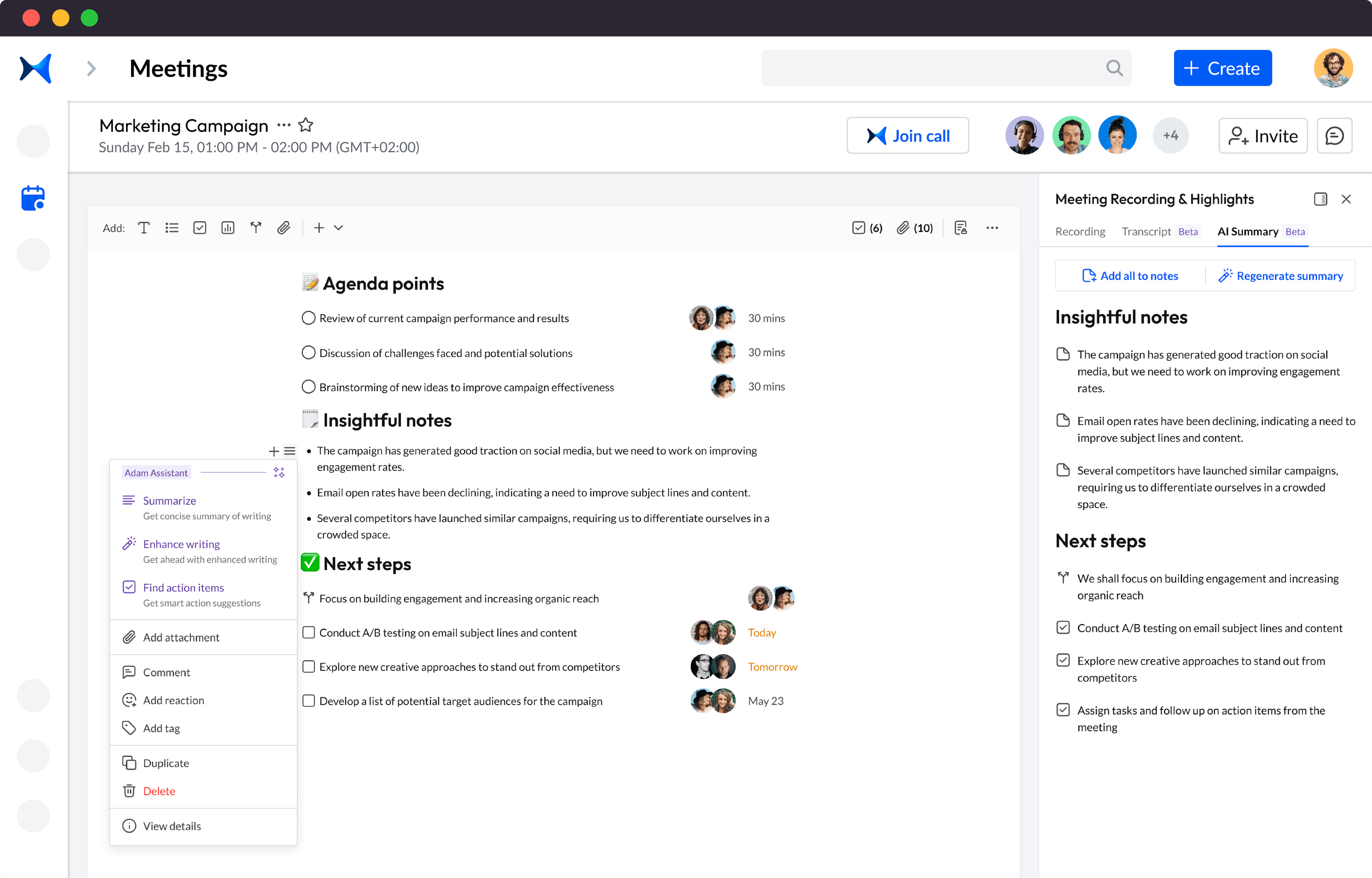Click the Add all to notes document icon

pyautogui.click(x=1088, y=276)
